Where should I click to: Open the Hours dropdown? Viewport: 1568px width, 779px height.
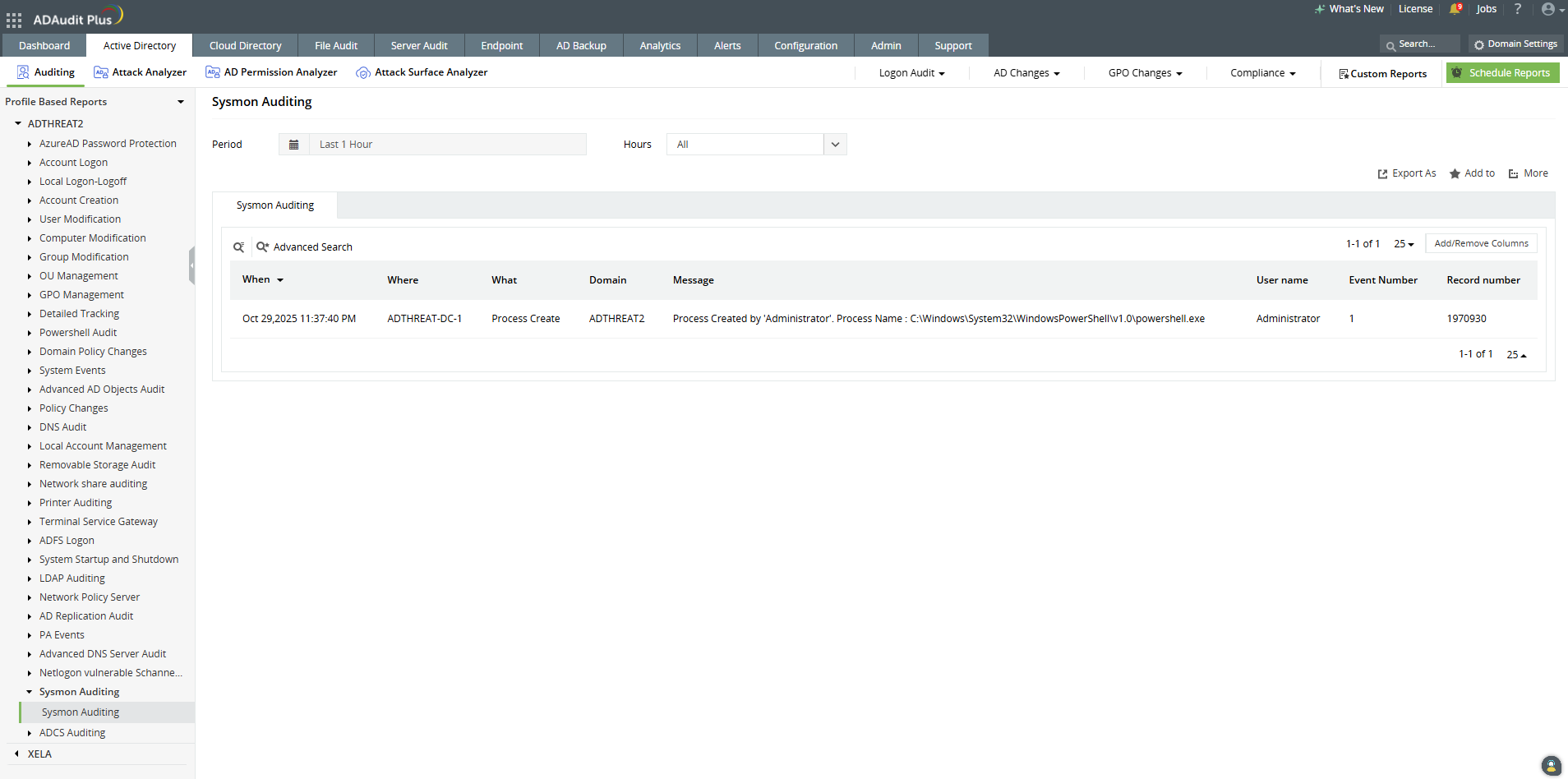tap(835, 145)
